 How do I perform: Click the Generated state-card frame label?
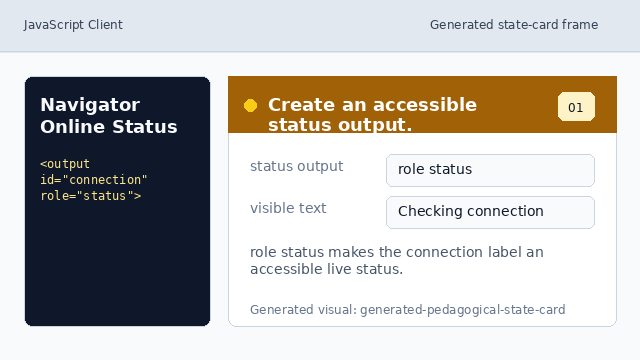(514, 25)
